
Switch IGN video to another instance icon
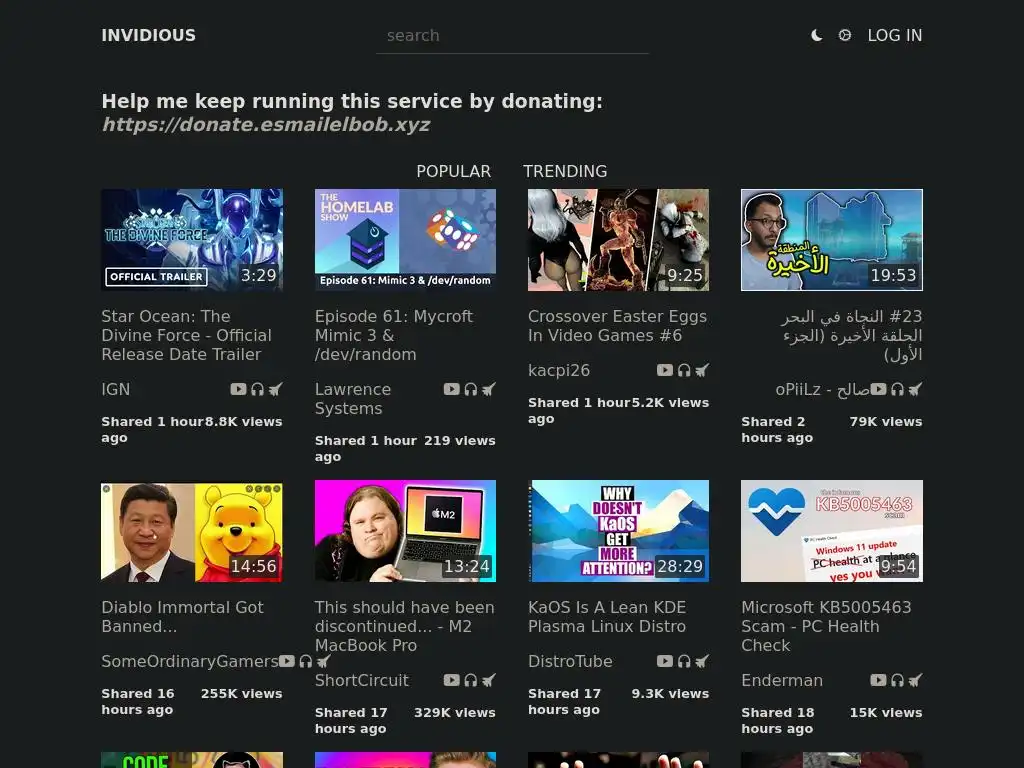coord(276,389)
